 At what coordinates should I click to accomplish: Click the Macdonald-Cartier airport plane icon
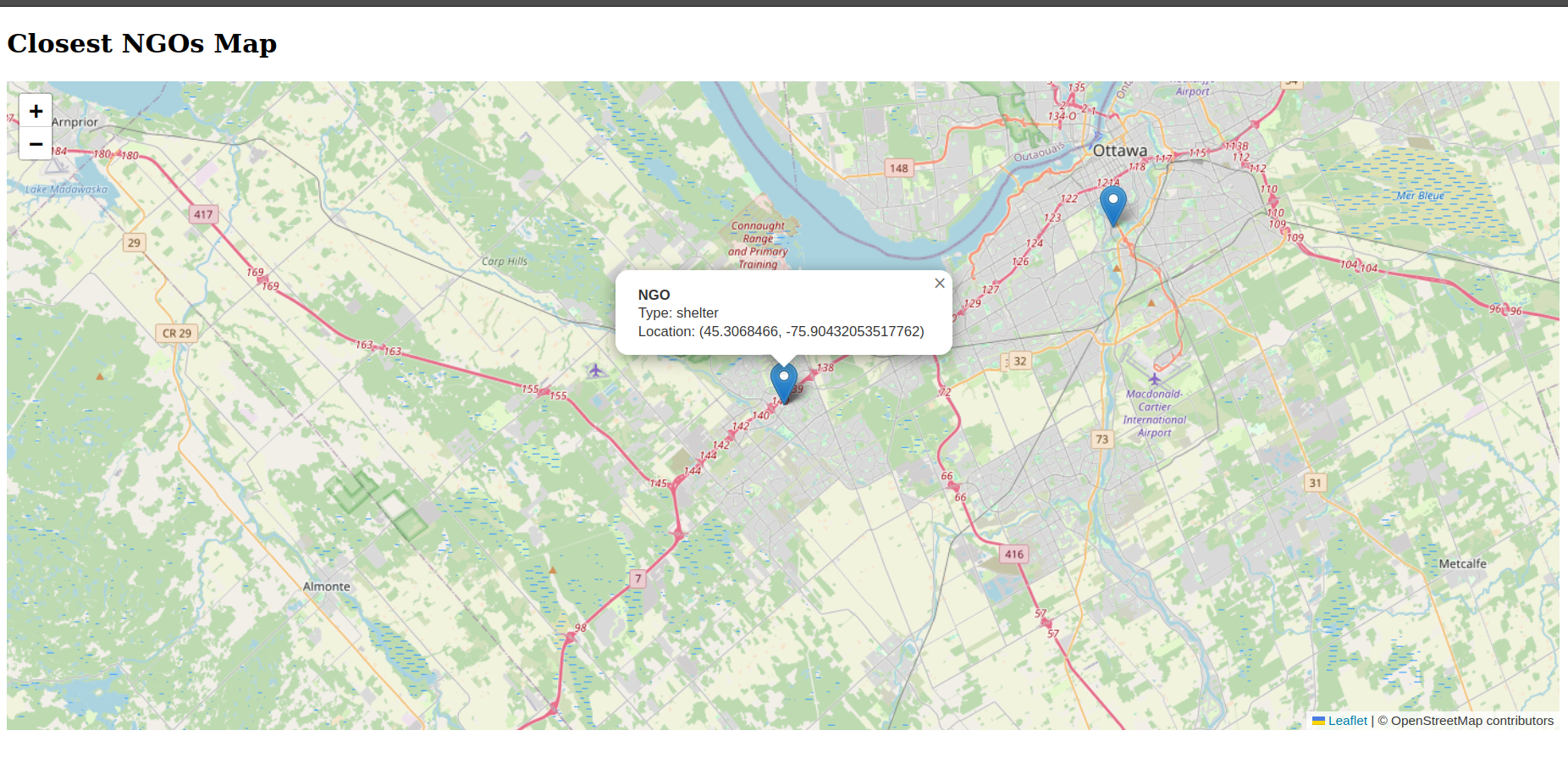coord(1154,379)
